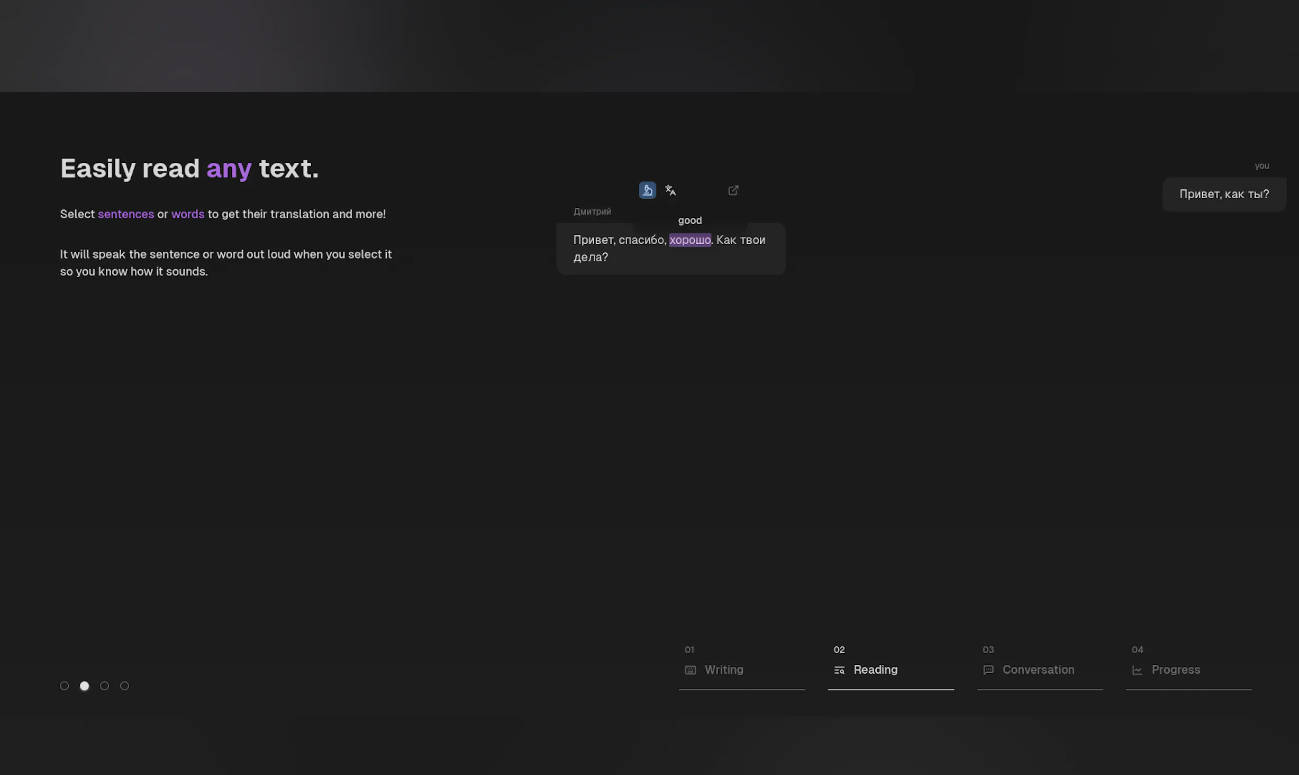Select the fourth slide indicator dot
The width and height of the screenshot is (1299, 775).
(x=125, y=686)
